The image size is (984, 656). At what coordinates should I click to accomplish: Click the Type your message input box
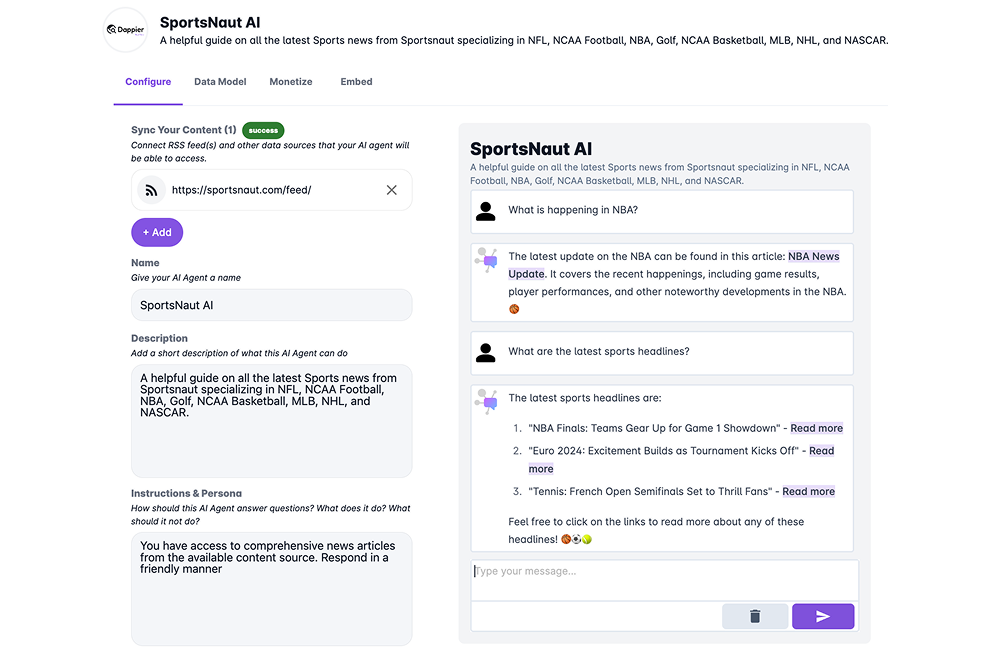665,580
